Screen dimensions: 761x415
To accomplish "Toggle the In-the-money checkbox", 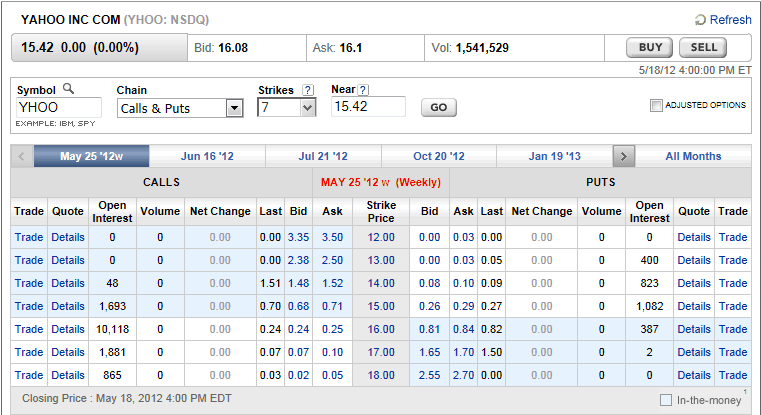I will [666, 400].
